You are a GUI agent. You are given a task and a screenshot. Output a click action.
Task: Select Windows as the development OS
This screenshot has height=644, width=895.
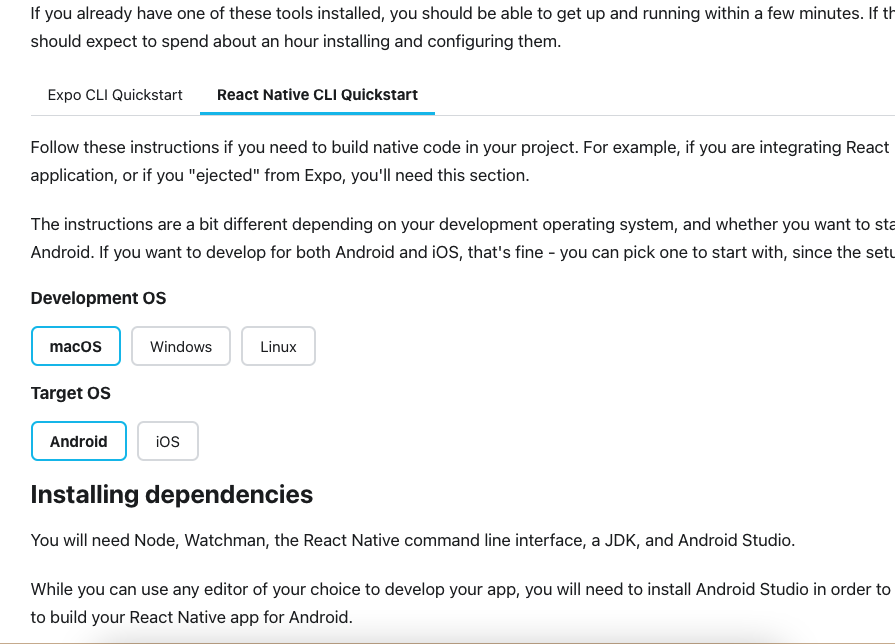[181, 347]
